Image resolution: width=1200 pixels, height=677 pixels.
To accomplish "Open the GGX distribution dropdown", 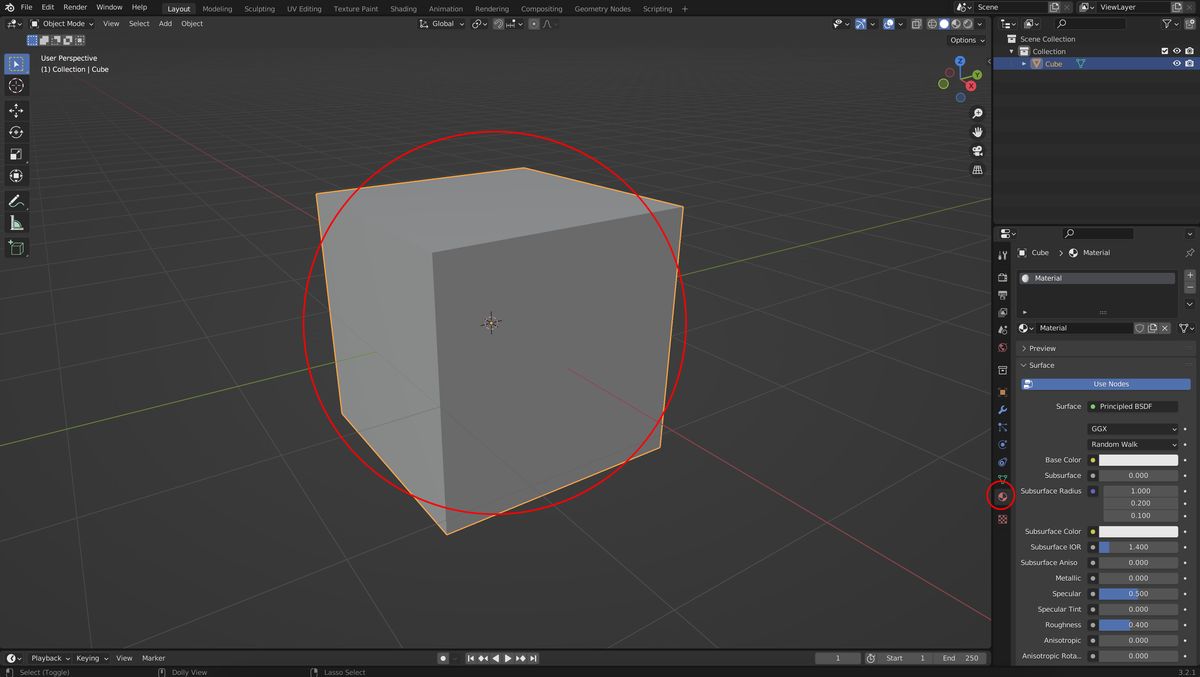I will (1133, 429).
